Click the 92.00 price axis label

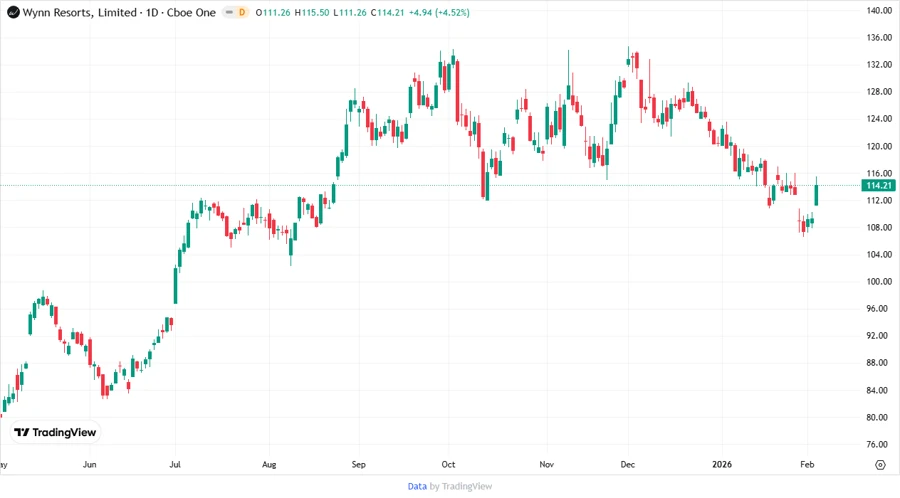coord(879,336)
